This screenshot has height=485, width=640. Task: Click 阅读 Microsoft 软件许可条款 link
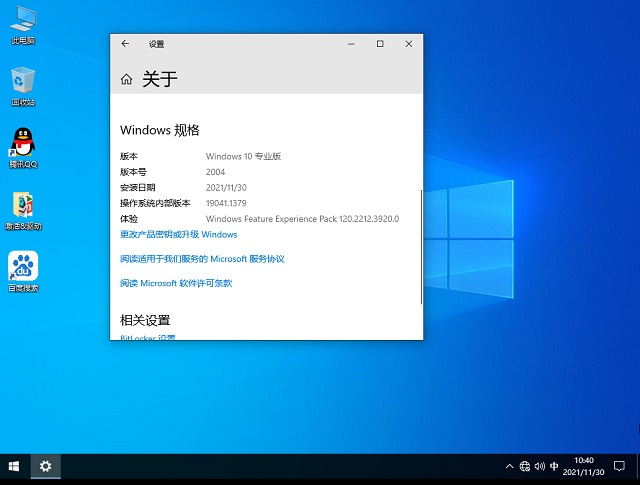point(176,283)
